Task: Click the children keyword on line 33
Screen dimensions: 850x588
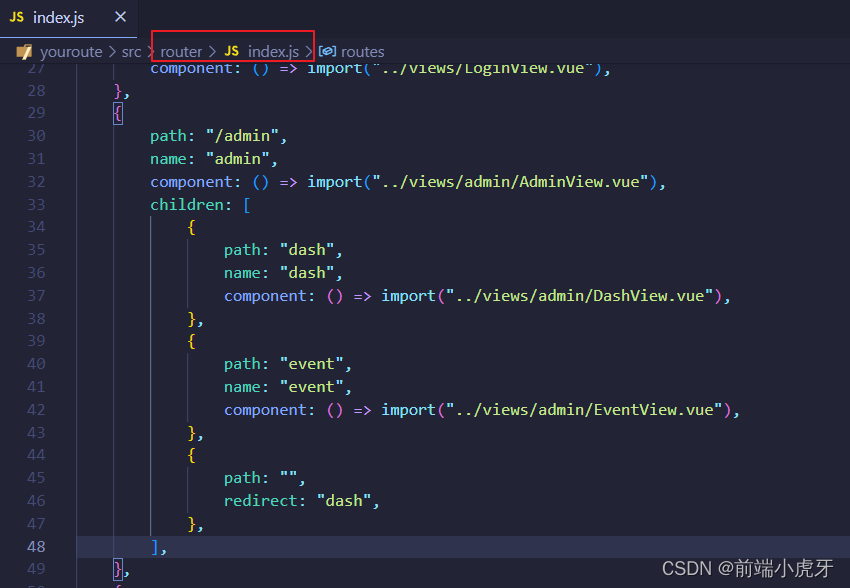Action: click(x=186, y=205)
